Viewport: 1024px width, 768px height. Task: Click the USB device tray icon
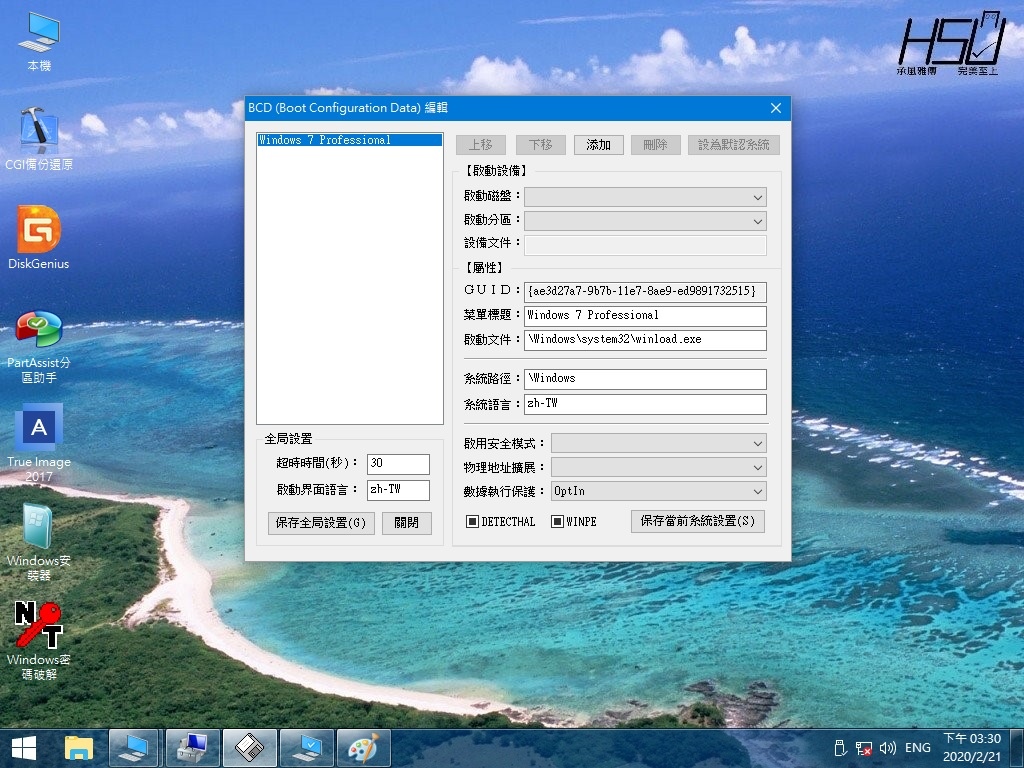[x=840, y=748]
